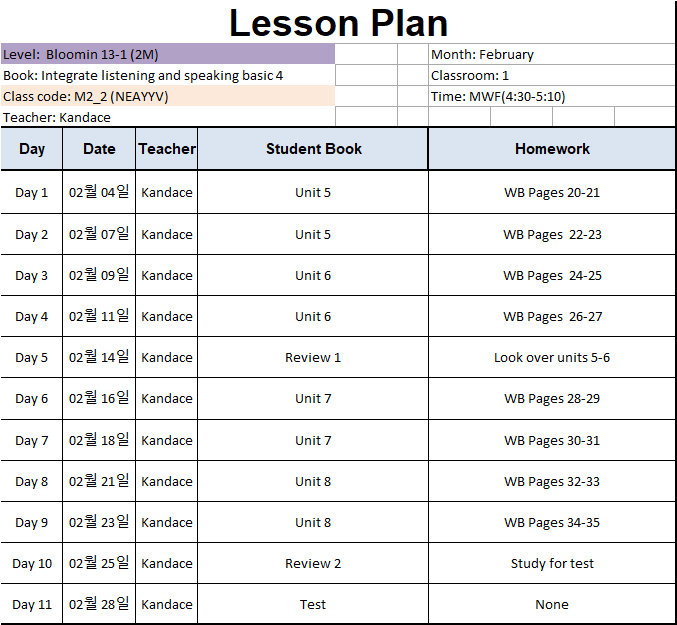Select the 02월 14일 date cell
Viewport: 677px width, 625px height.
click(x=99, y=357)
